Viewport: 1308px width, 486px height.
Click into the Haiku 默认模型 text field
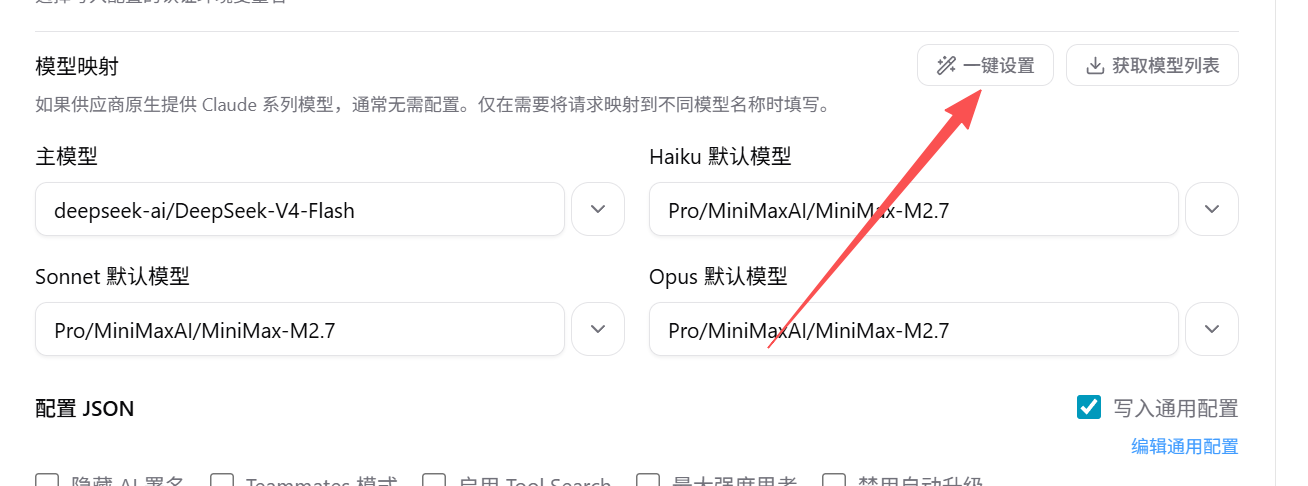[x=914, y=209]
